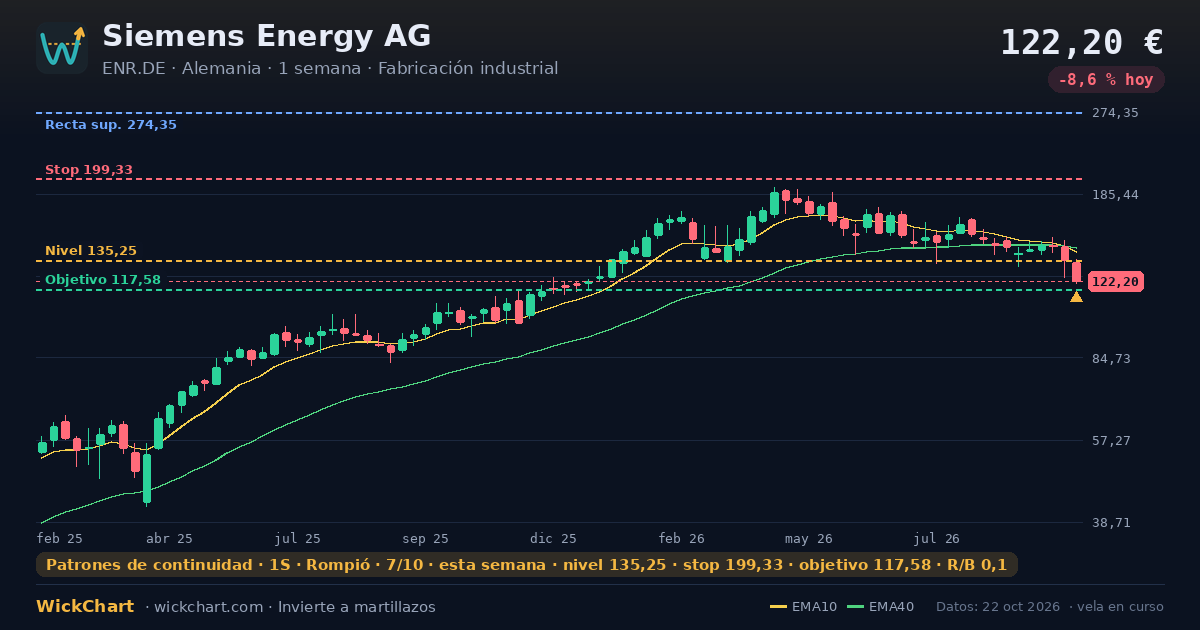Click the 'Patrones de continuidad' summary banner

(x=527, y=565)
